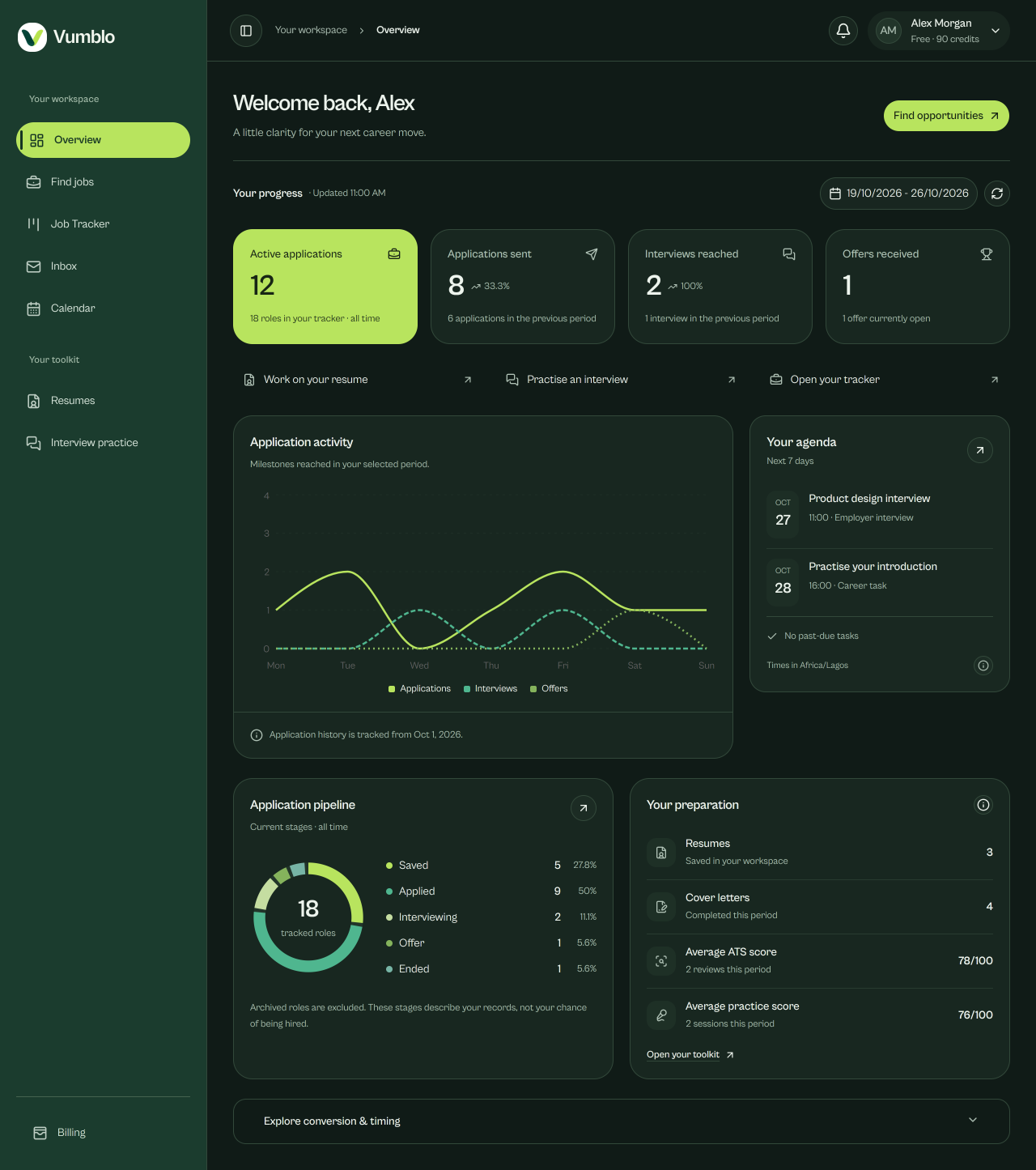The height and width of the screenshot is (1170, 1036).
Task: Open Calendar from the sidebar
Action: click(104, 308)
